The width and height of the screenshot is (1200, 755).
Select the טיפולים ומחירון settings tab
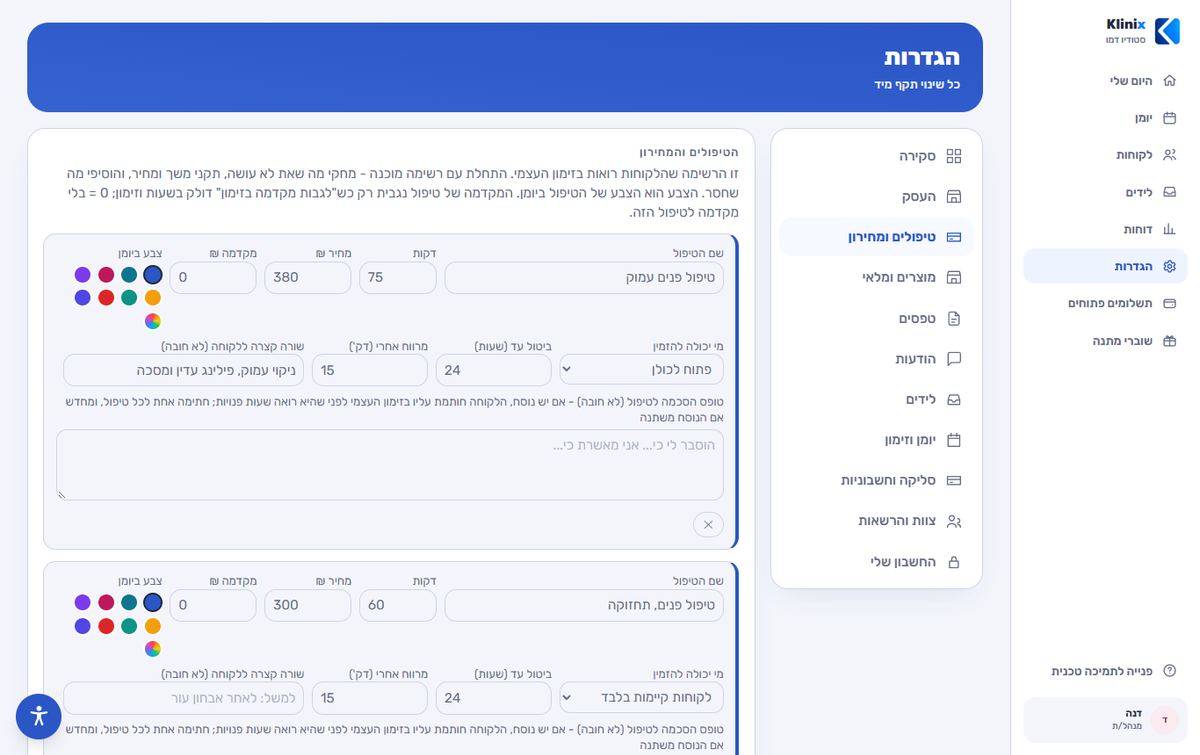pyautogui.click(x=876, y=237)
